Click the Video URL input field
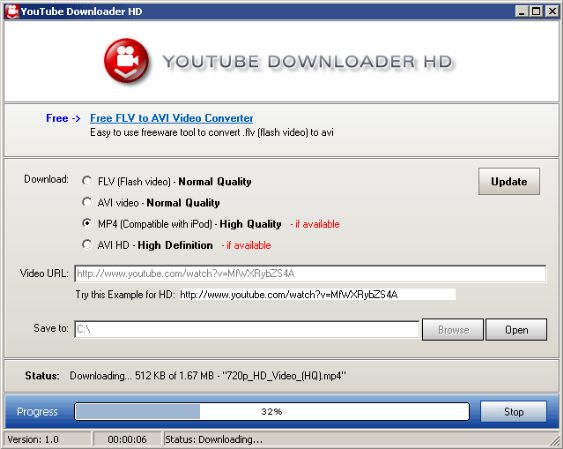563x449 pixels. coord(310,273)
